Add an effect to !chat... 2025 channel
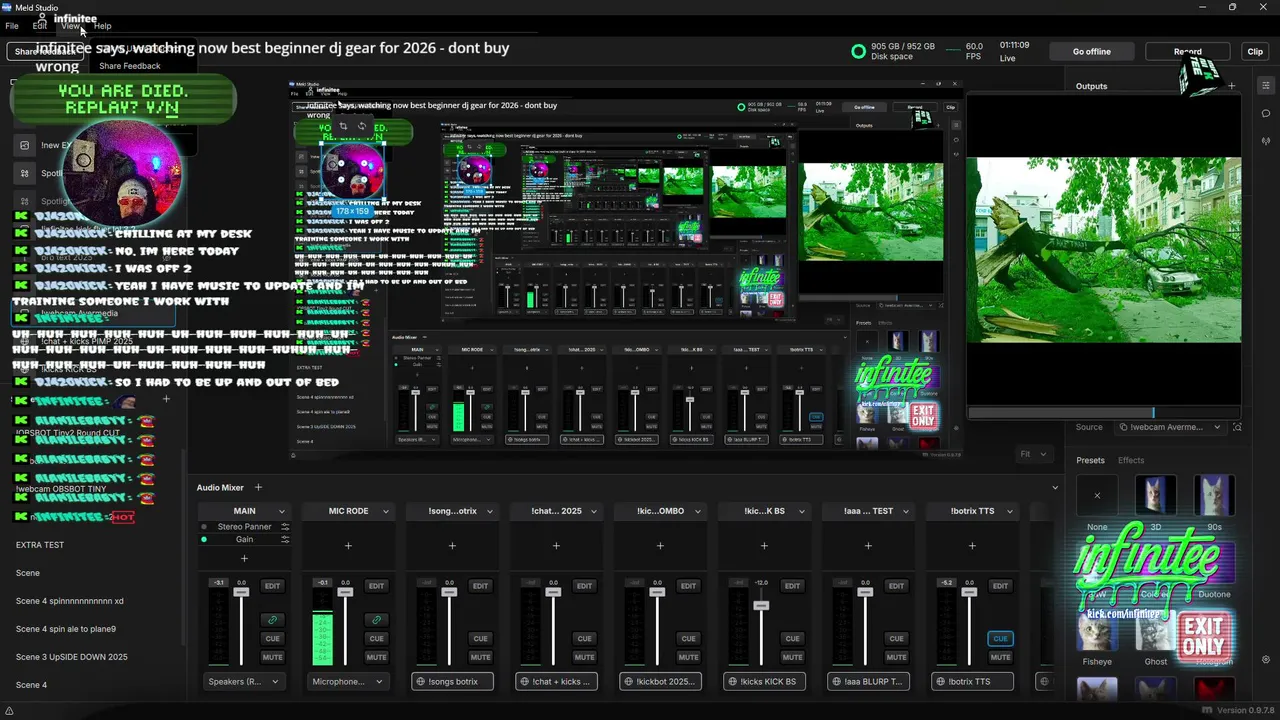1280x720 pixels. (556, 546)
